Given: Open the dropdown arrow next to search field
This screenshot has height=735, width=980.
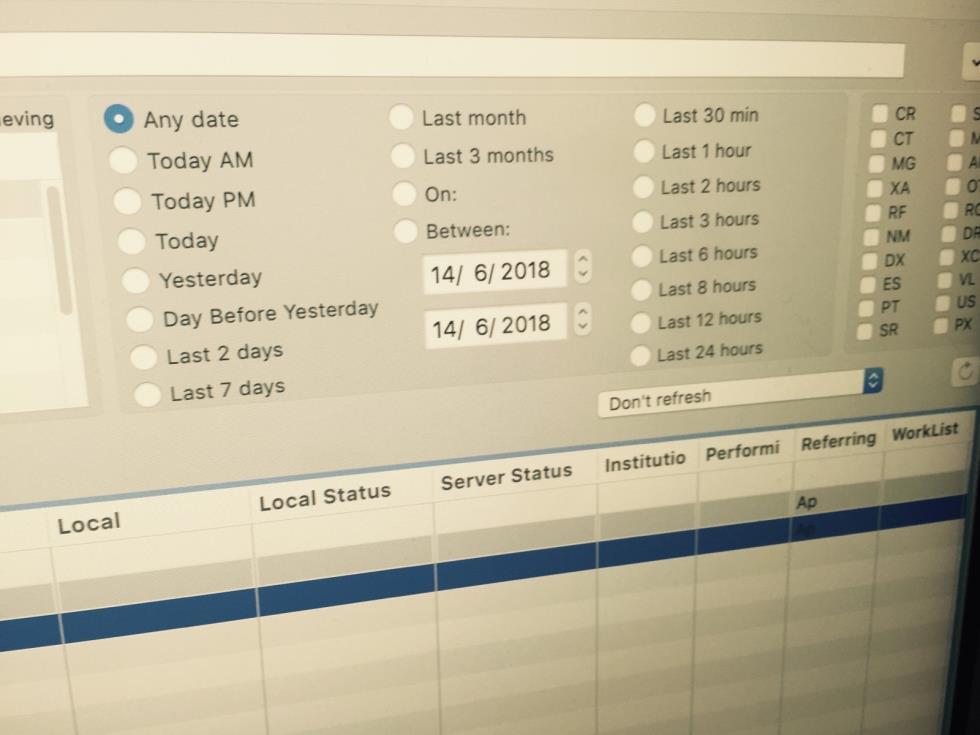Looking at the screenshot, I should (x=972, y=60).
